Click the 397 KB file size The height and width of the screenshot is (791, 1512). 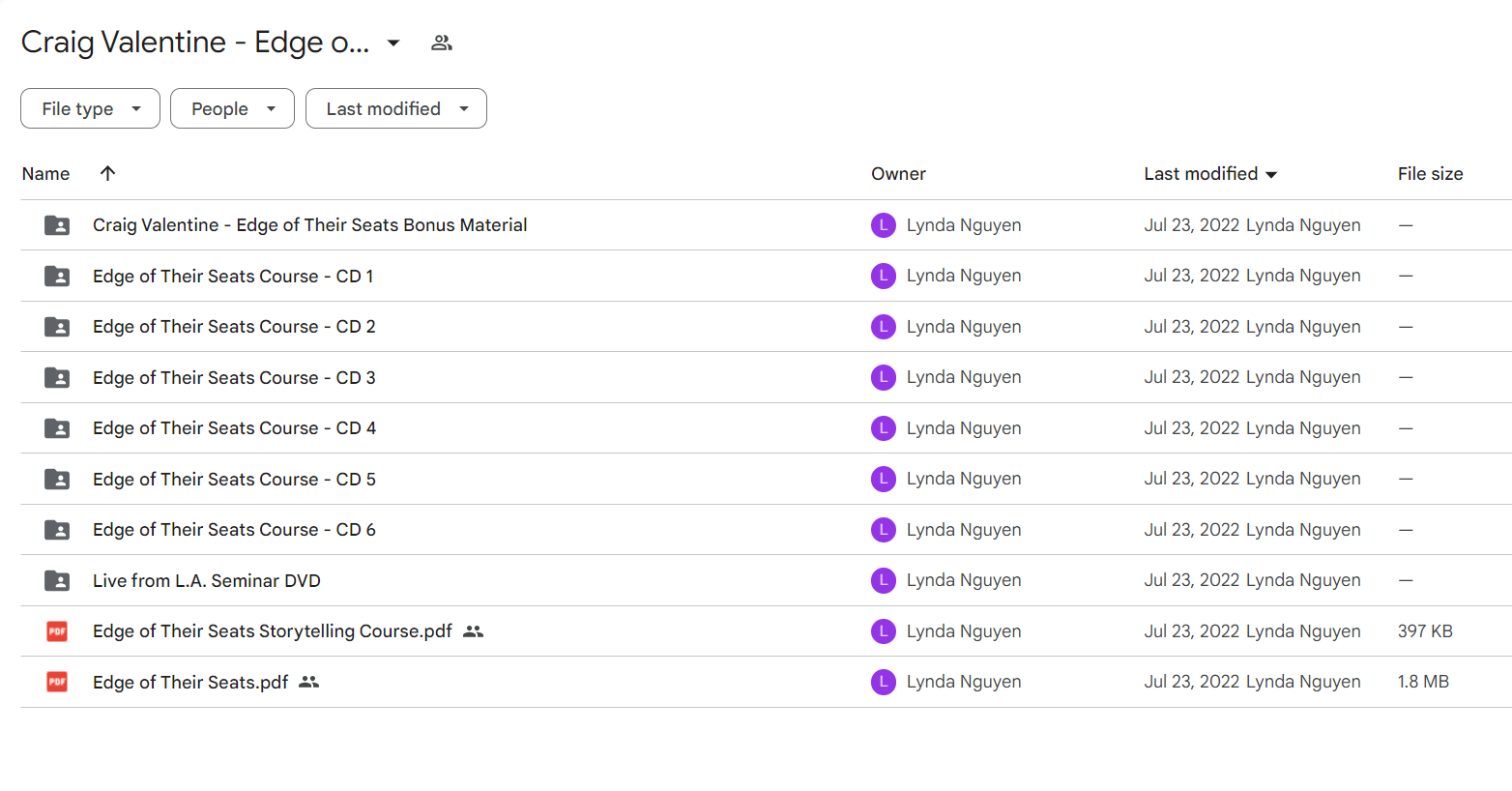tap(1425, 631)
